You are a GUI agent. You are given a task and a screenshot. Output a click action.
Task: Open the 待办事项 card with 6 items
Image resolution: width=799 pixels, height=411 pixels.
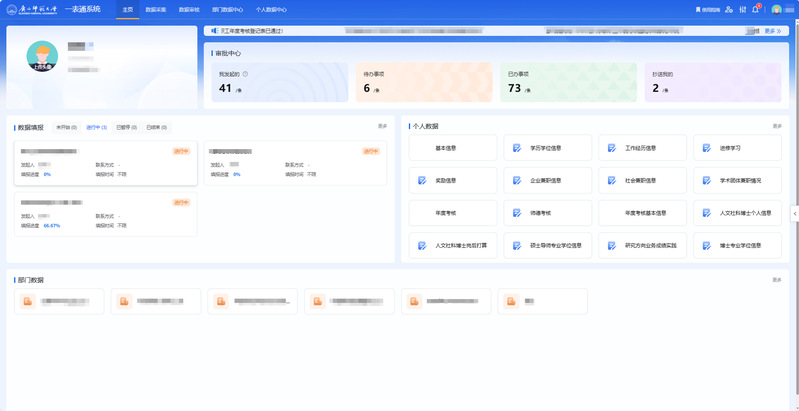coord(423,82)
